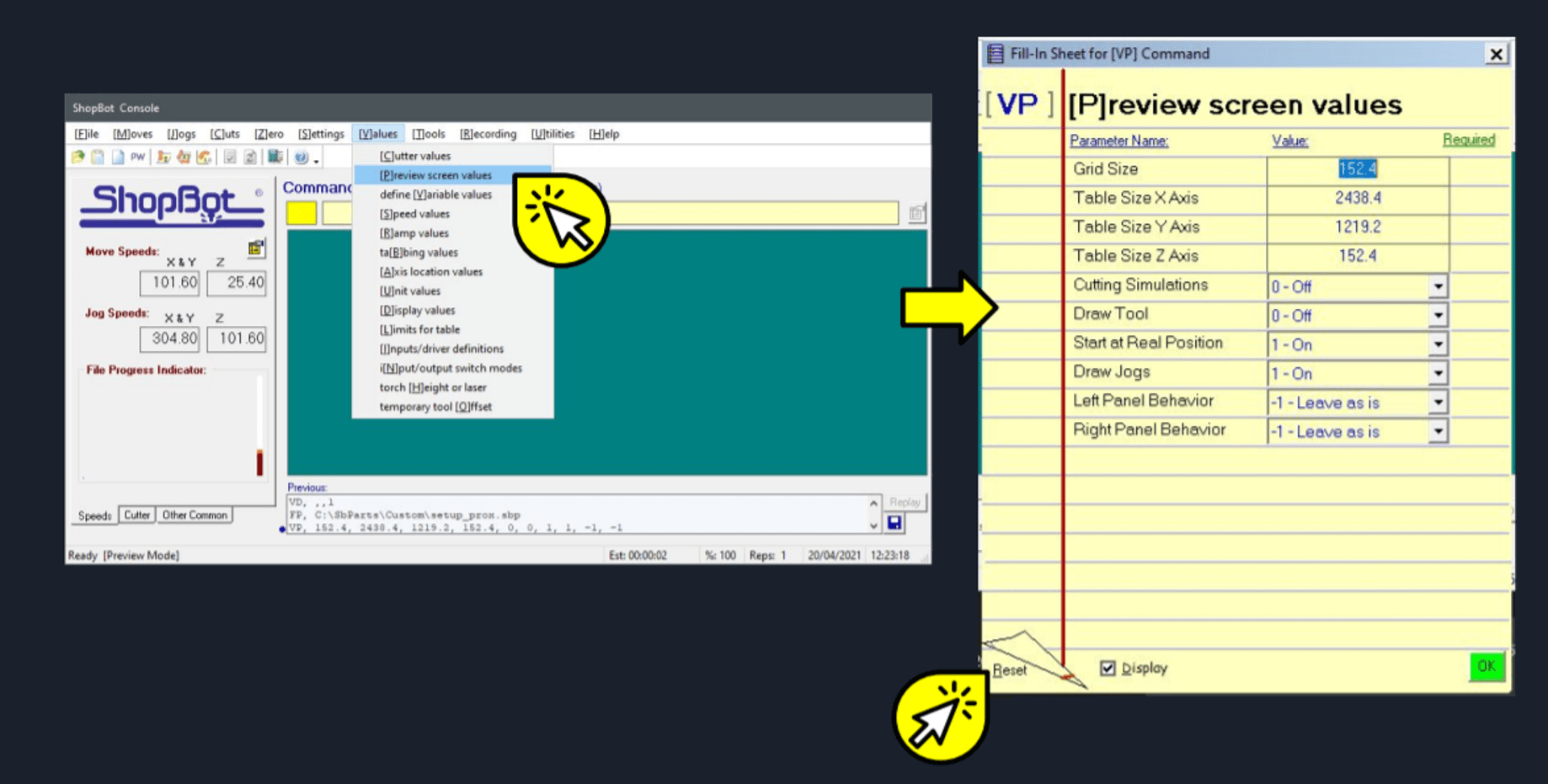
Task: Open the Cutting Simulations dropdown
Action: (x=1438, y=286)
